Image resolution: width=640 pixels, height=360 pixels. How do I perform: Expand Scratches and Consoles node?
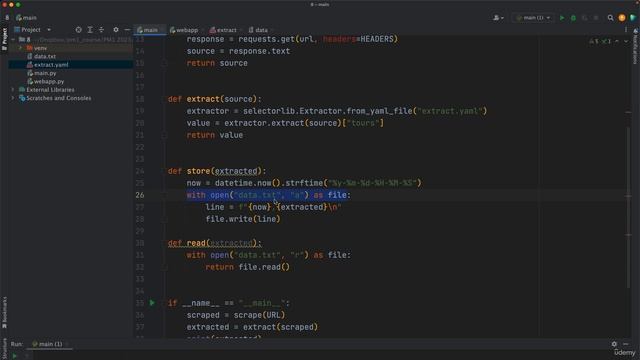(13, 98)
